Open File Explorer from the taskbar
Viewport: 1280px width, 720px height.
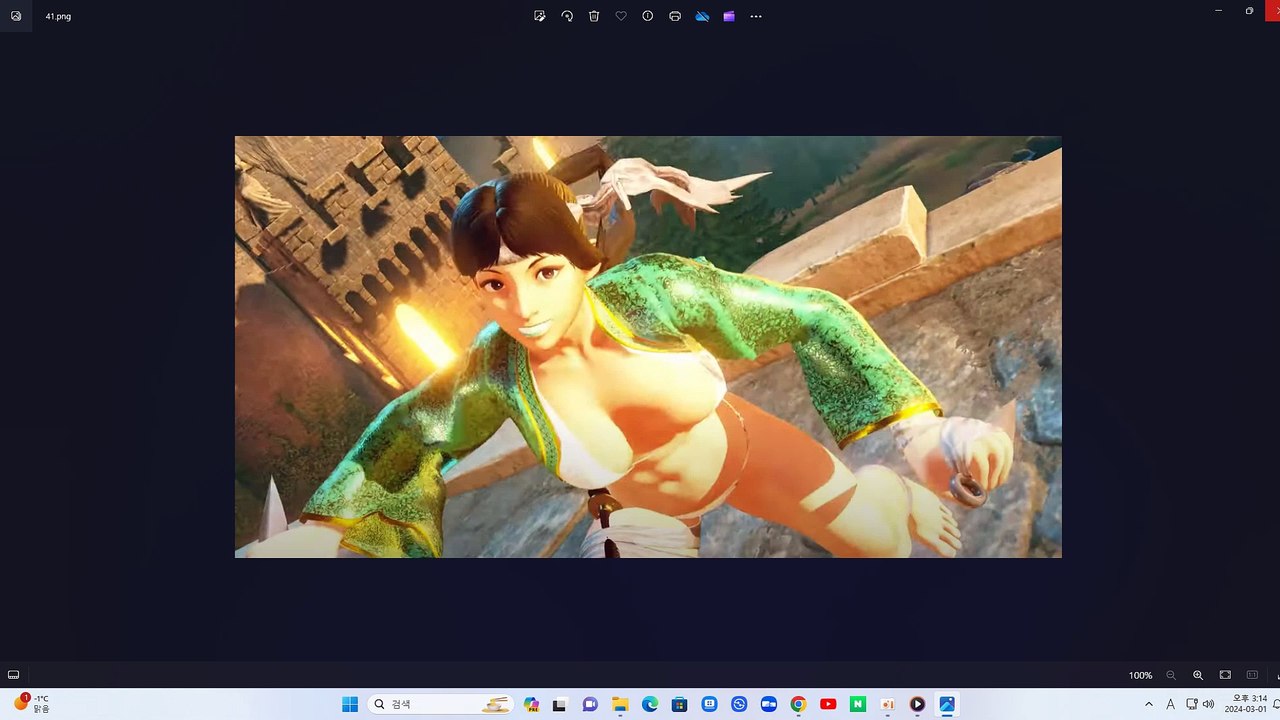[x=619, y=704]
